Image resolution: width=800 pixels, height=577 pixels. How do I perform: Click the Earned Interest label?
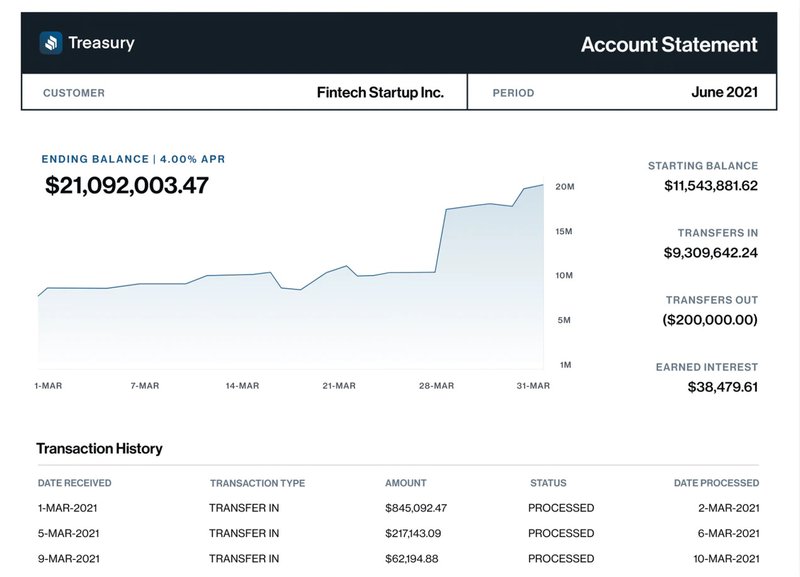pyautogui.click(x=707, y=367)
